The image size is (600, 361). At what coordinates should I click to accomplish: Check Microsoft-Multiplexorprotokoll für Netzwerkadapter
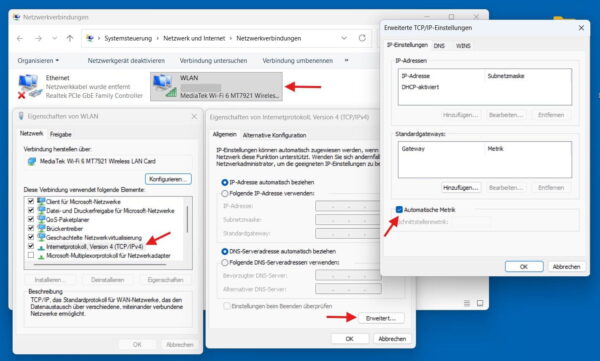point(31,255)
